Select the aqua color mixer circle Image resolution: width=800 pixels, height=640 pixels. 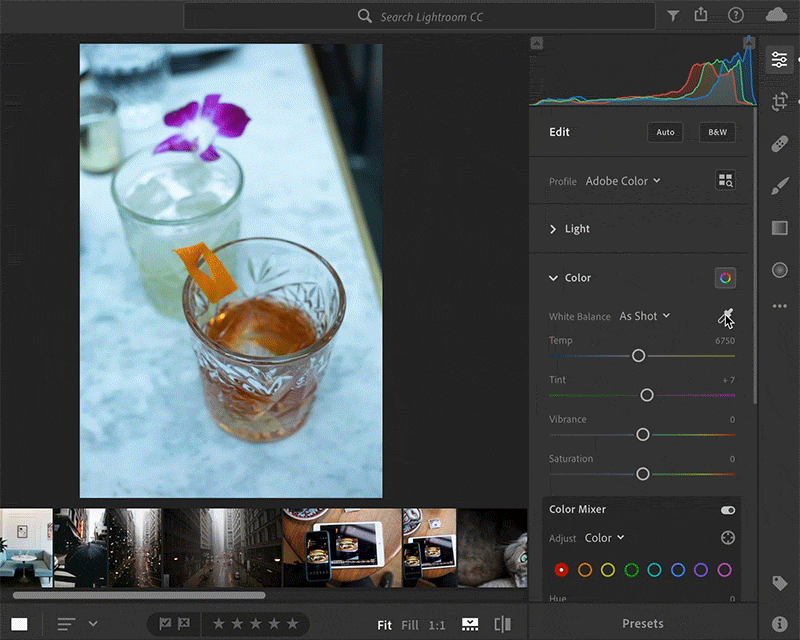[654, 570]
